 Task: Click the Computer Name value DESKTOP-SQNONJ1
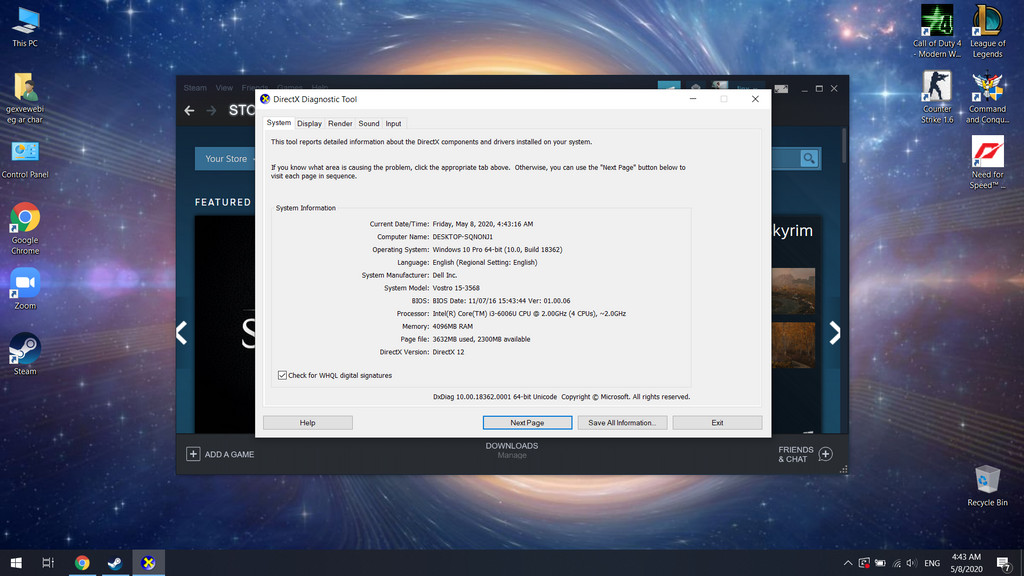coord(462,236)
